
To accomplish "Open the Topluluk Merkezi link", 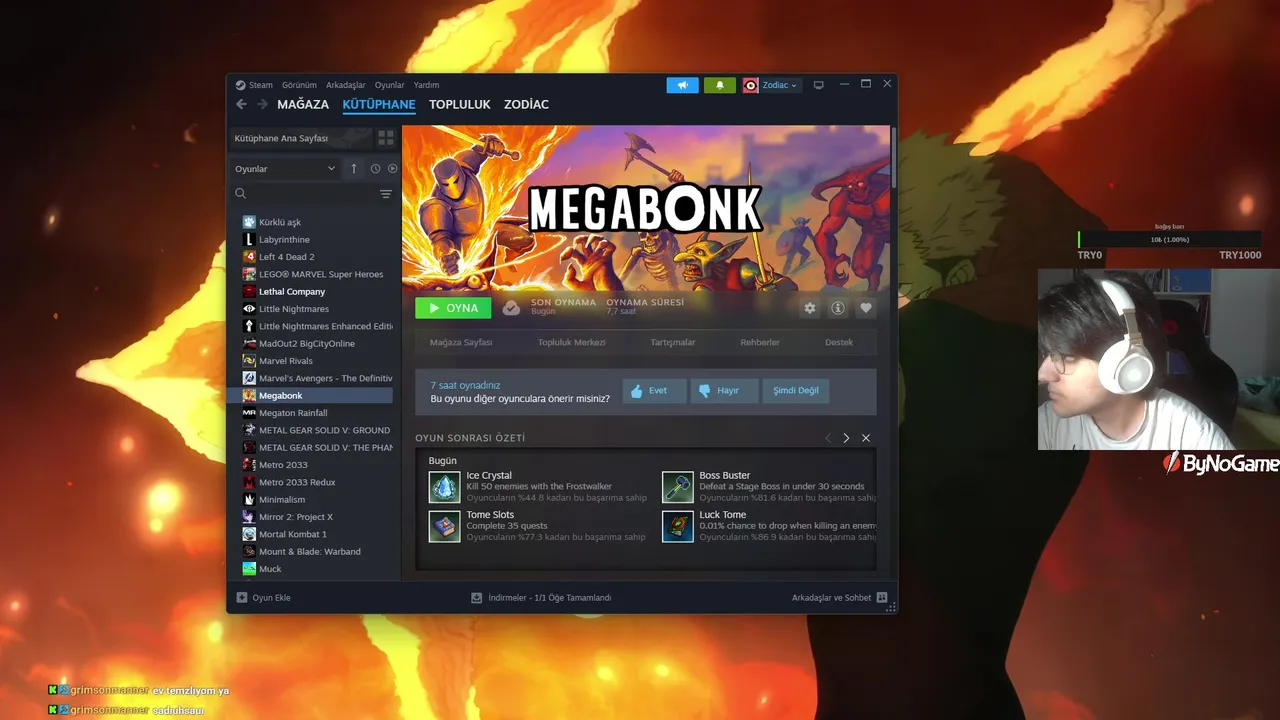I will (572, 342).
